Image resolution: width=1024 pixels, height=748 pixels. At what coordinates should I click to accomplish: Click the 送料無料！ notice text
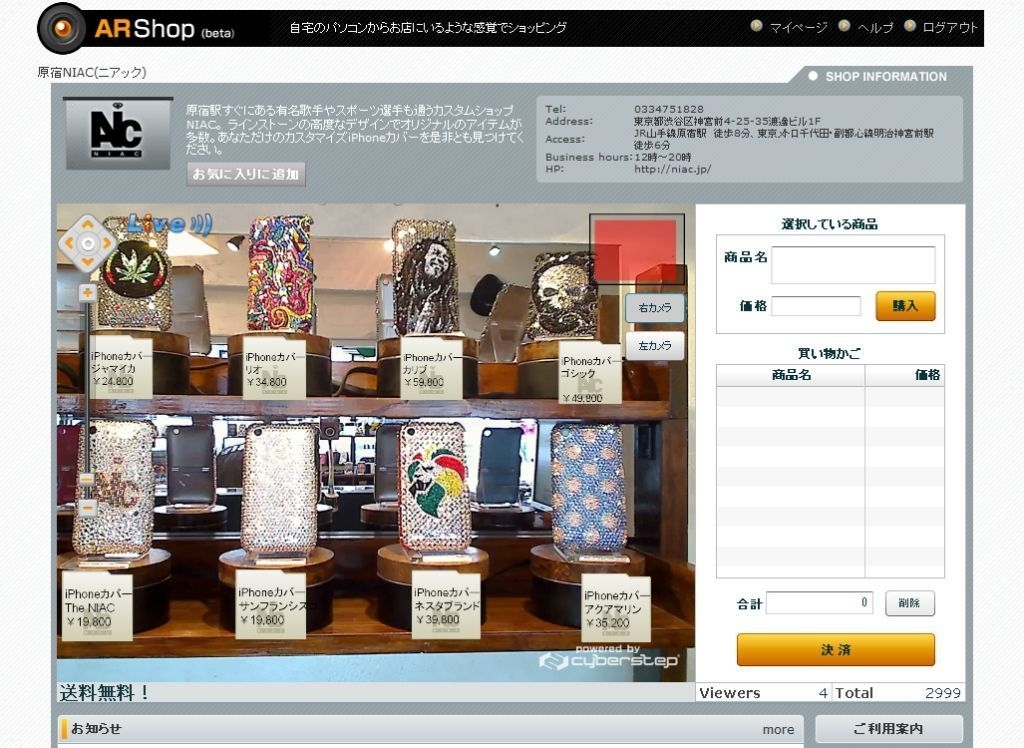click(104, 692)
